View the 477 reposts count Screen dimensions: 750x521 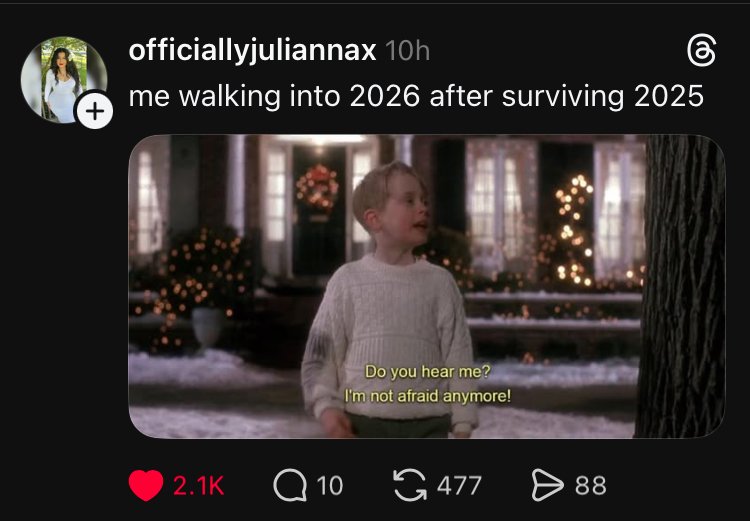[x=459, y=486]
